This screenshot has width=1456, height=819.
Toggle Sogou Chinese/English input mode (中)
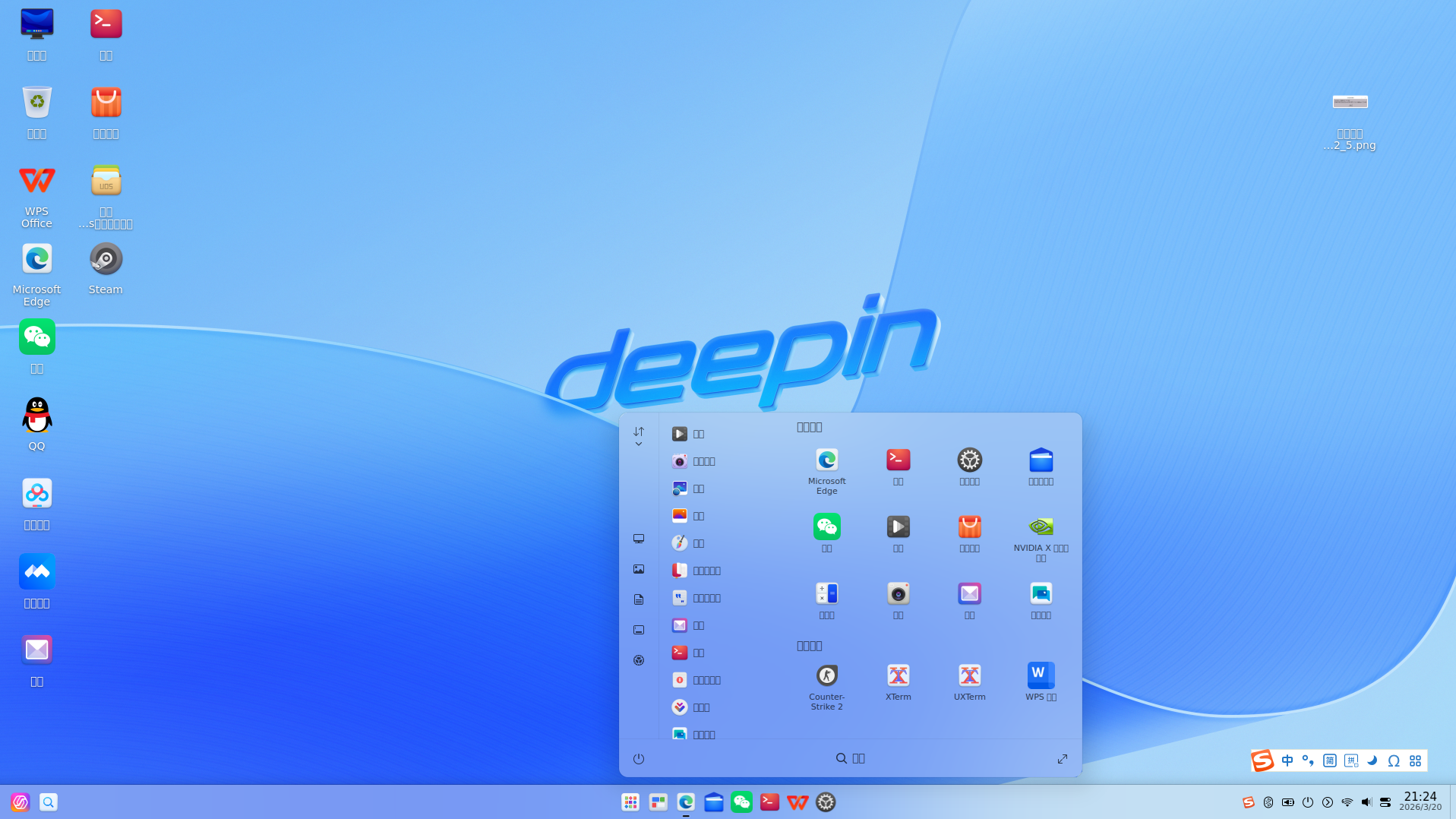[1287, 760]
